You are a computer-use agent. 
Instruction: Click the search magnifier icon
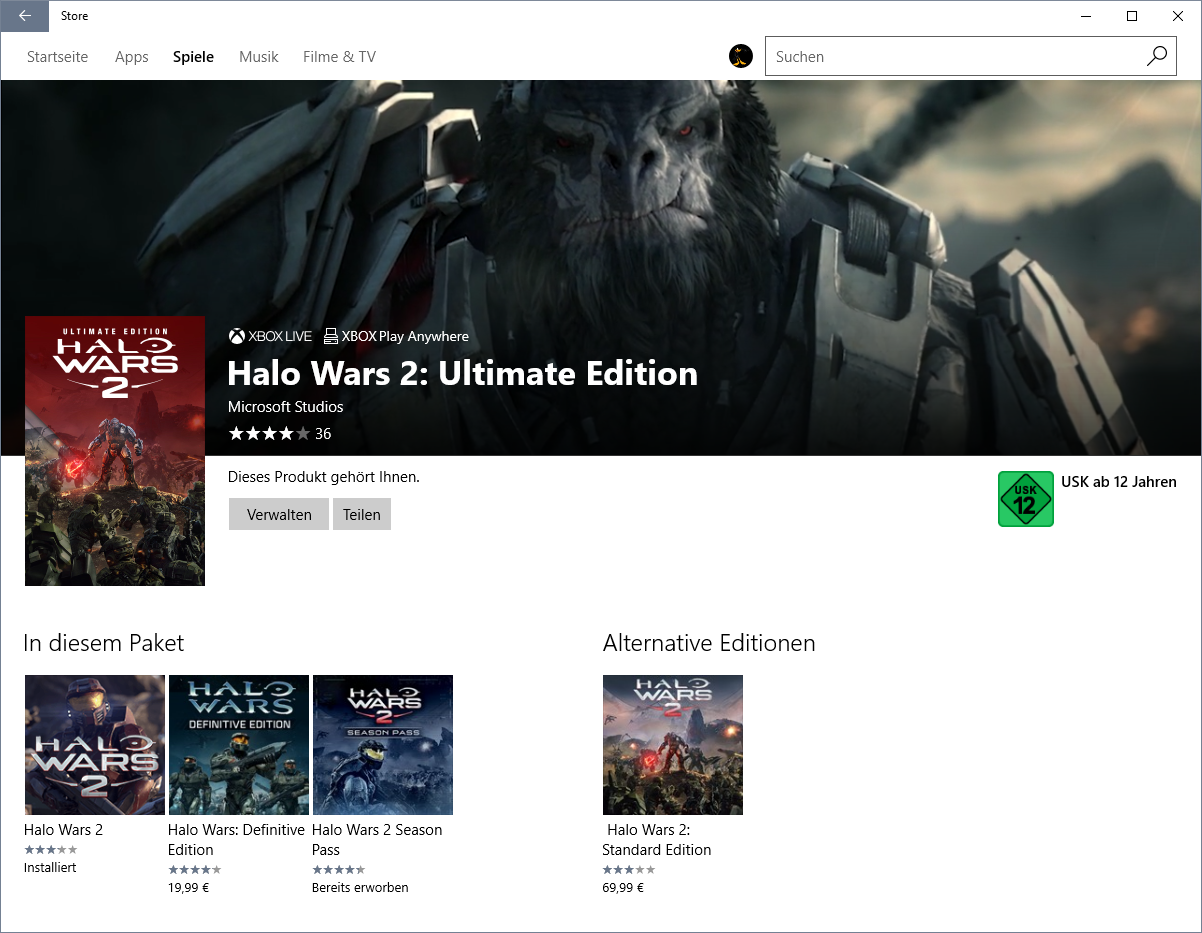pyautogui.click(x=1156, y=57)
